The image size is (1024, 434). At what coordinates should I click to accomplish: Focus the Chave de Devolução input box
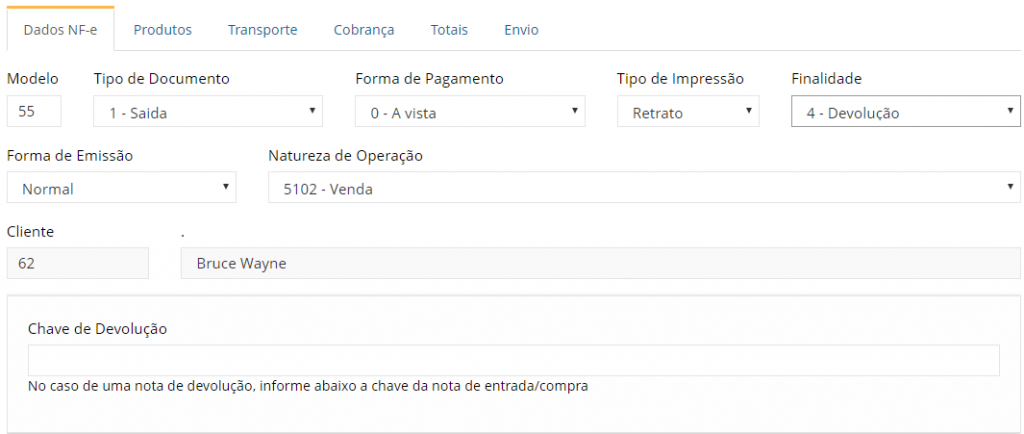[513, 360]
